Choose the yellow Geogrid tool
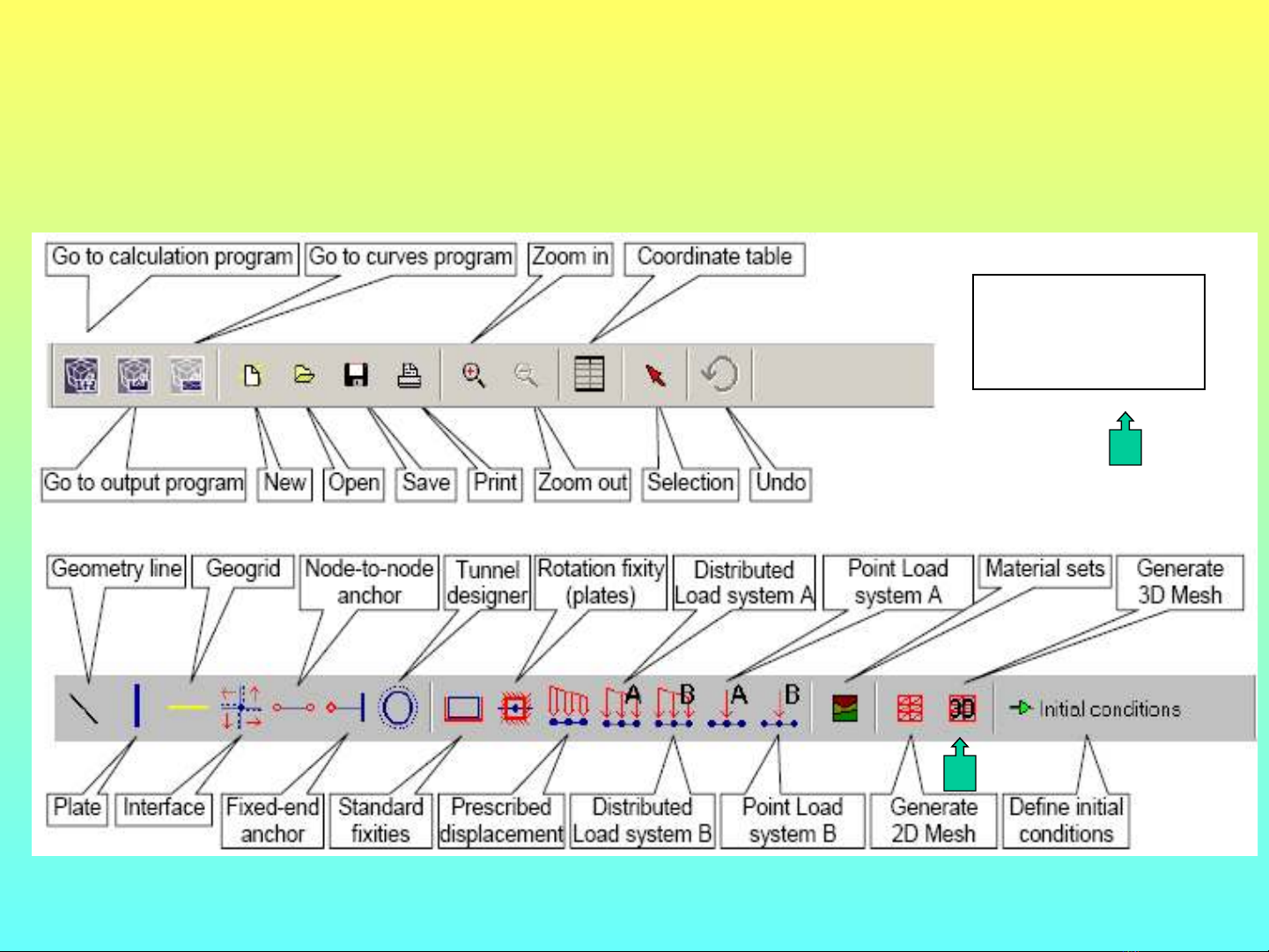Viewport: 1269px width, 952px height. point(187,707)
